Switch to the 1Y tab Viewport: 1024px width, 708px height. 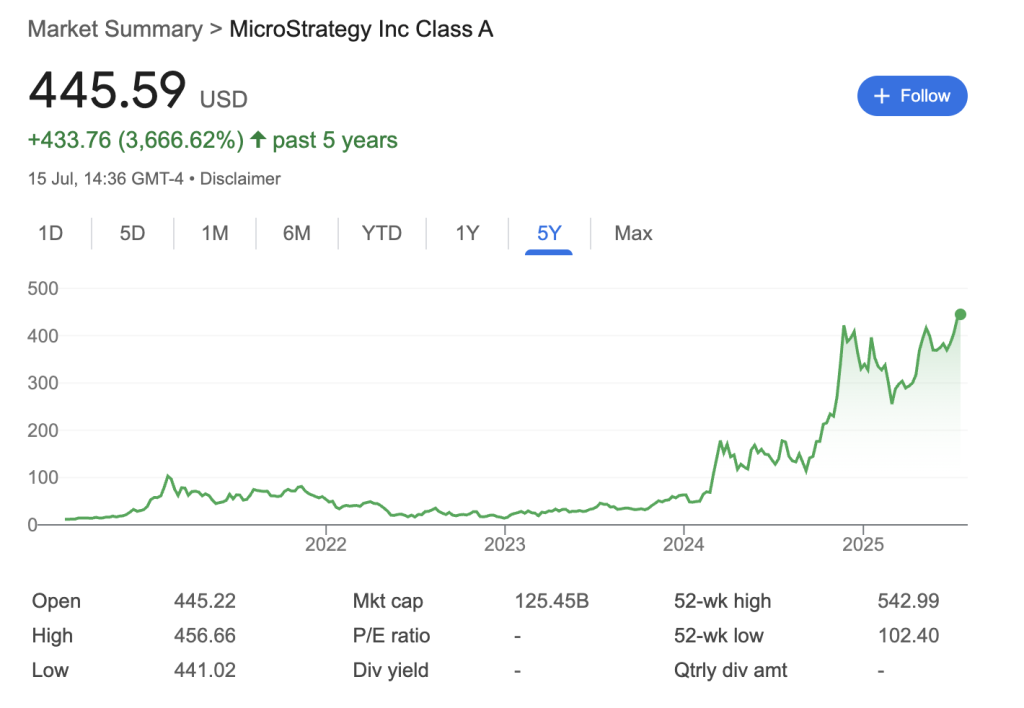(x=467, y=233)
